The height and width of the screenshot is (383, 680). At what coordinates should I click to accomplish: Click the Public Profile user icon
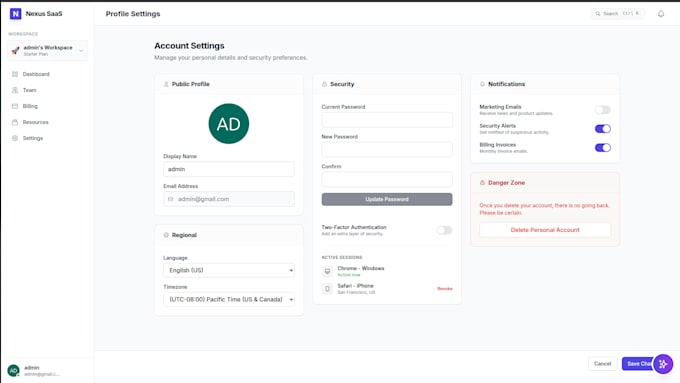[166, 84]
